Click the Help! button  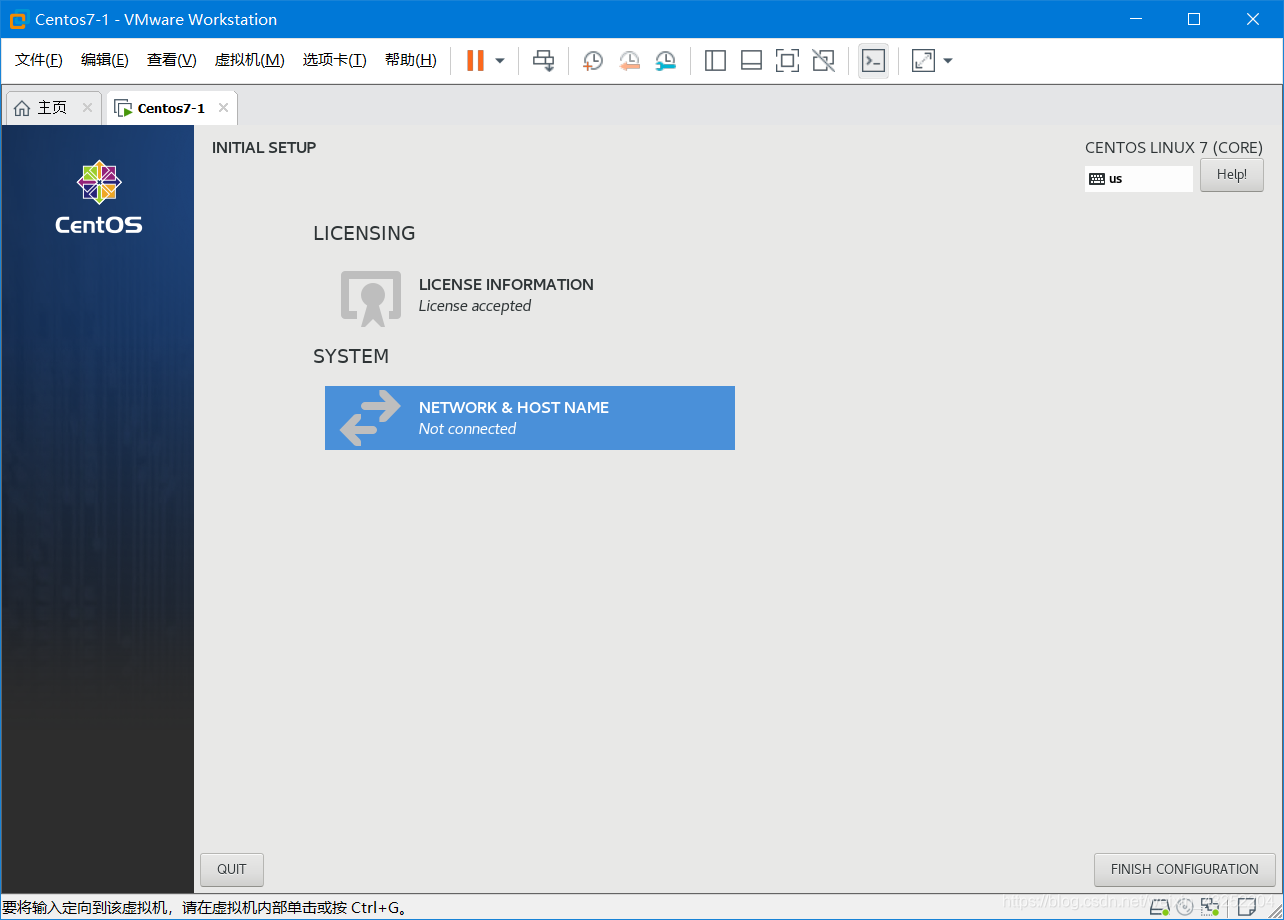[1232, 175]
